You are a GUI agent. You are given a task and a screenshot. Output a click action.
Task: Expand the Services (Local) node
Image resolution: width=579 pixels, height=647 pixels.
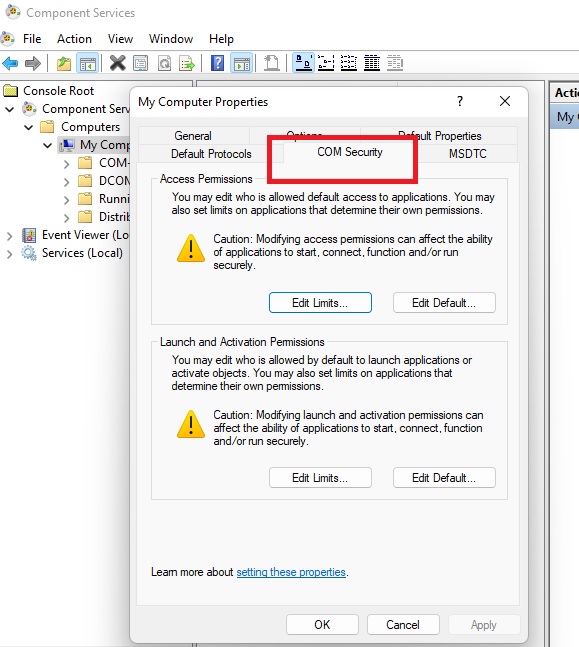[x=9, y=254]
